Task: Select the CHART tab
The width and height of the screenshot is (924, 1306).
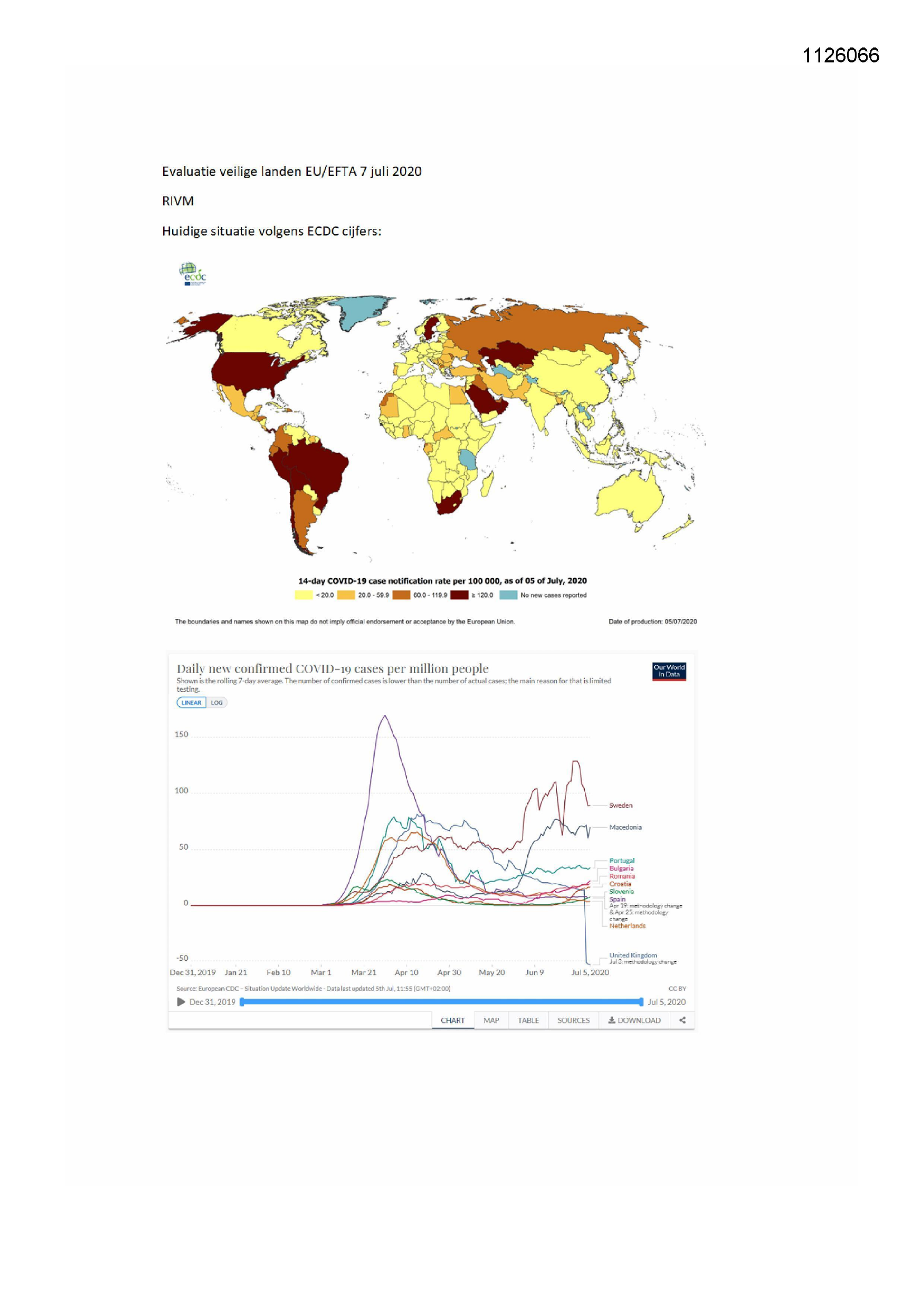Action: pos(453,1020)
